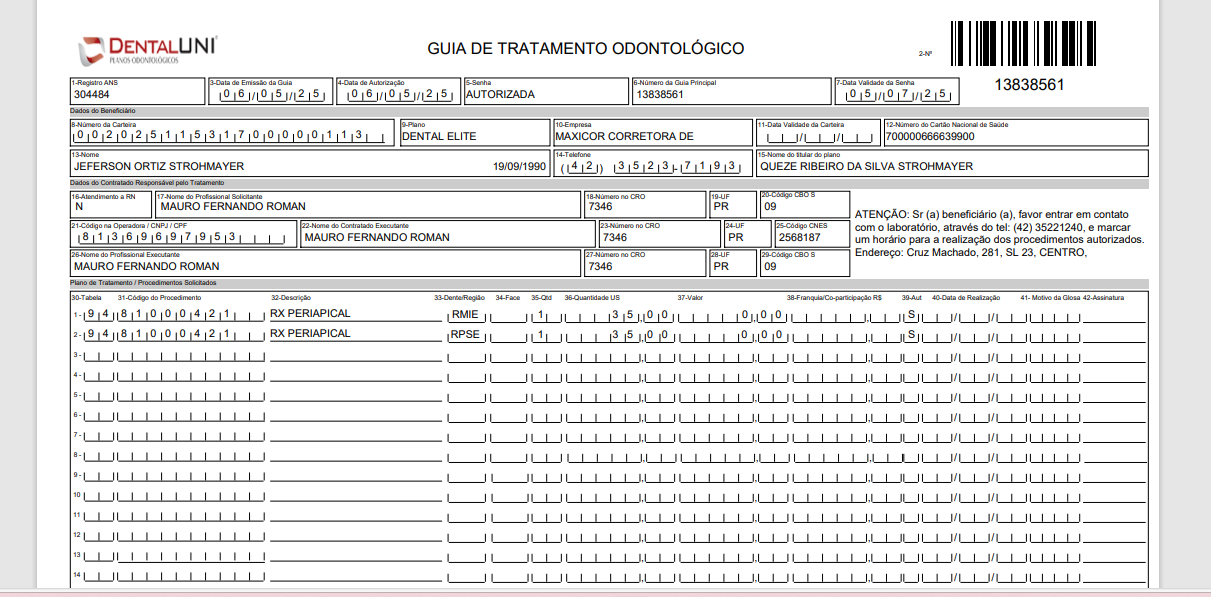This screenshot has width=1211, height=597.
Task: Click PR in field 19-UF
Action: (721, 207)
